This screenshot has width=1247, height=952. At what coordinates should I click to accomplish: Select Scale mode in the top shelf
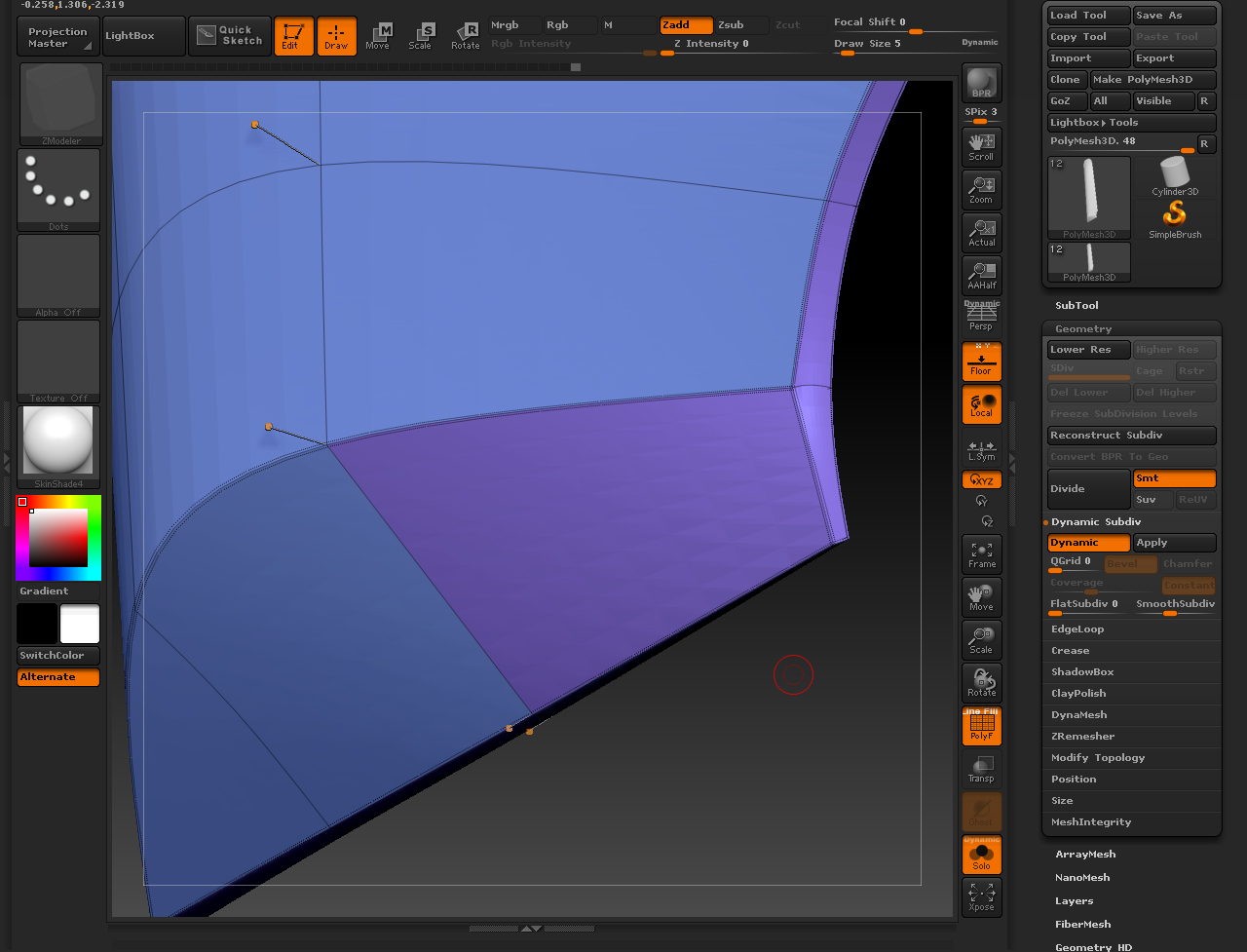pos(420,36)
